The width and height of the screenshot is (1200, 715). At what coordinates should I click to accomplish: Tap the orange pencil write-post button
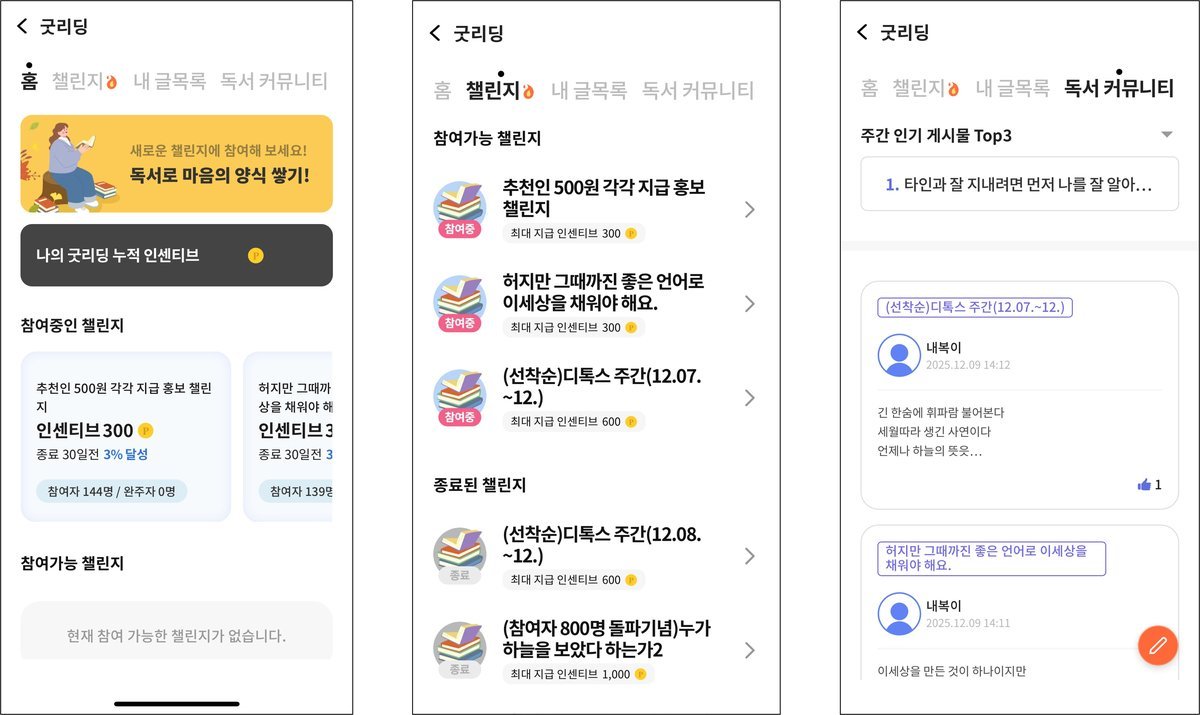coord(1158,644)
